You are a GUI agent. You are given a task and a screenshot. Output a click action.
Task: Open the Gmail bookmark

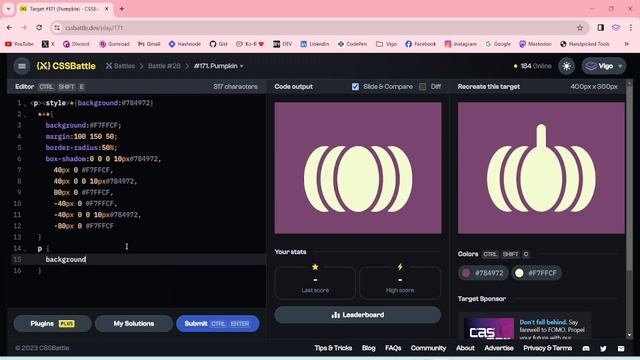149,44
